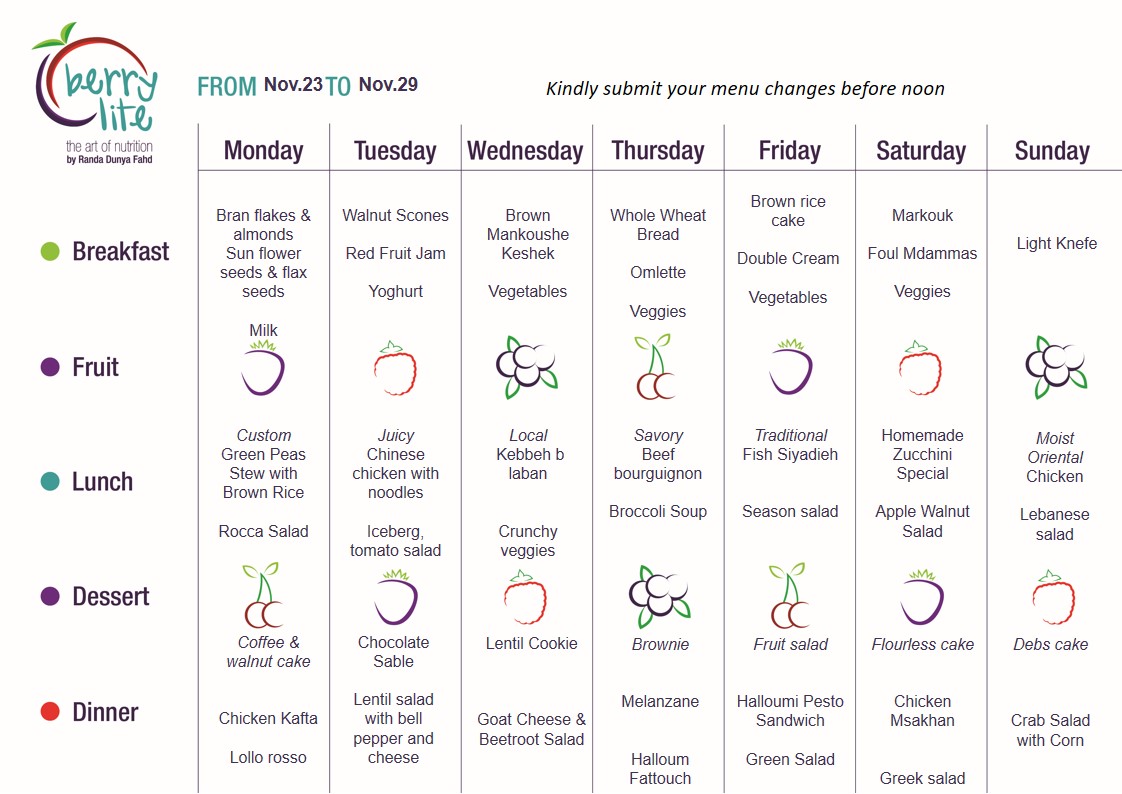Click the Berry Lite logo
Image resolution: width=1122 pixels, height=794 pixels.
click(94, 93)
